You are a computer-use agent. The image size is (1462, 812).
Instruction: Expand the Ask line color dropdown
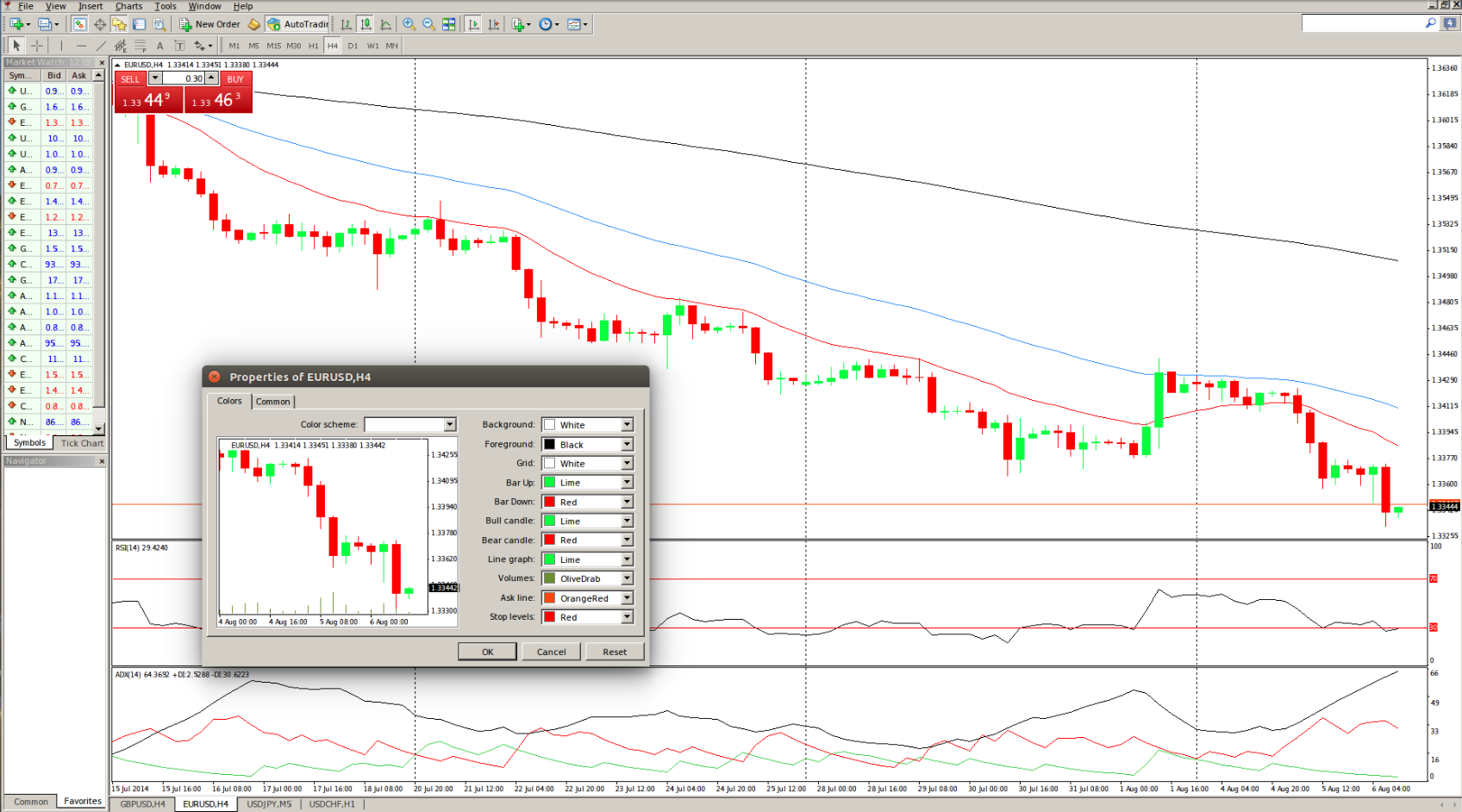(627, 598)
